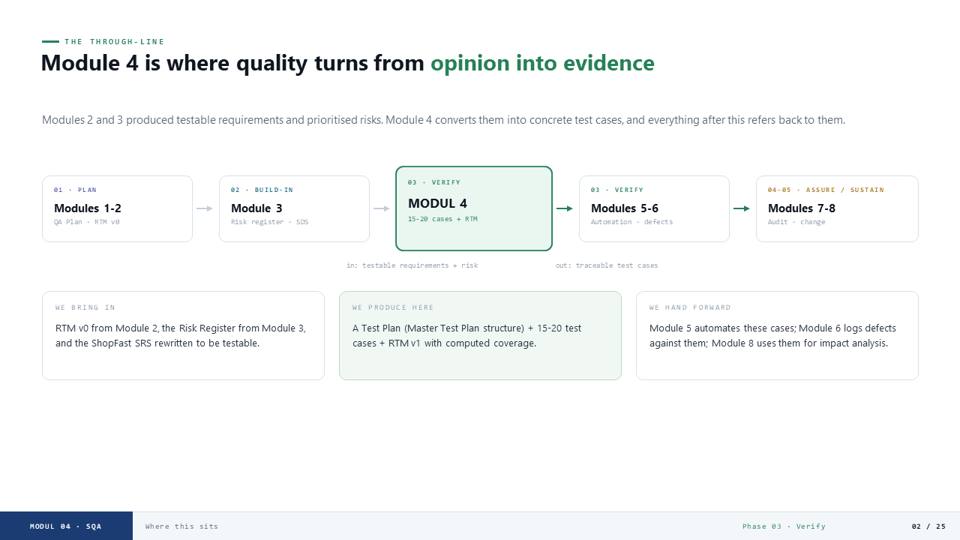The width and height of the screenshot is (960, 540).
Task: Click arrow between Module 3 and MODUL 4
Action: pyautogui.click(x=381, y=209)
